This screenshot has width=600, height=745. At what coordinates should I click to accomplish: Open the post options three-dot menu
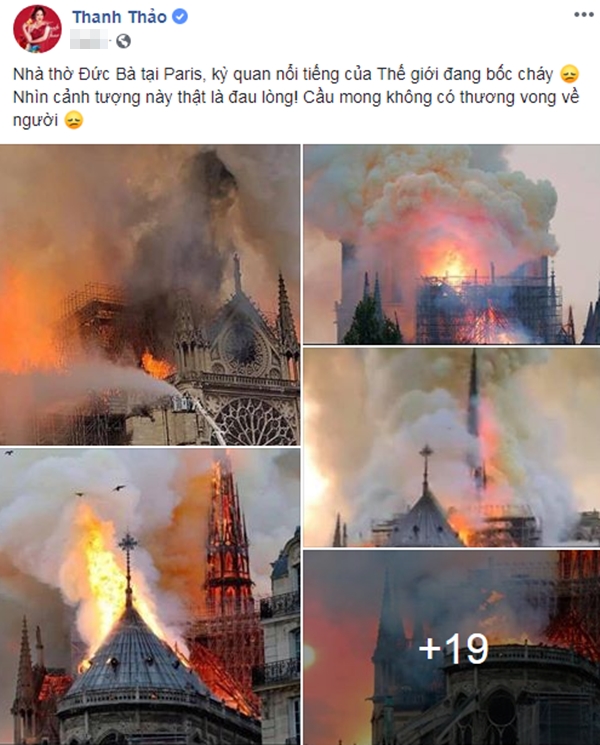point(583,15)
